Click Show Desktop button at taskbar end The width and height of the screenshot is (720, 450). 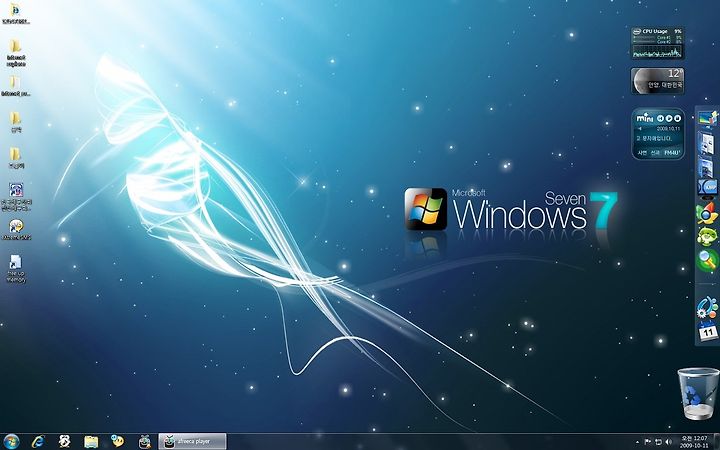[716, 442]
